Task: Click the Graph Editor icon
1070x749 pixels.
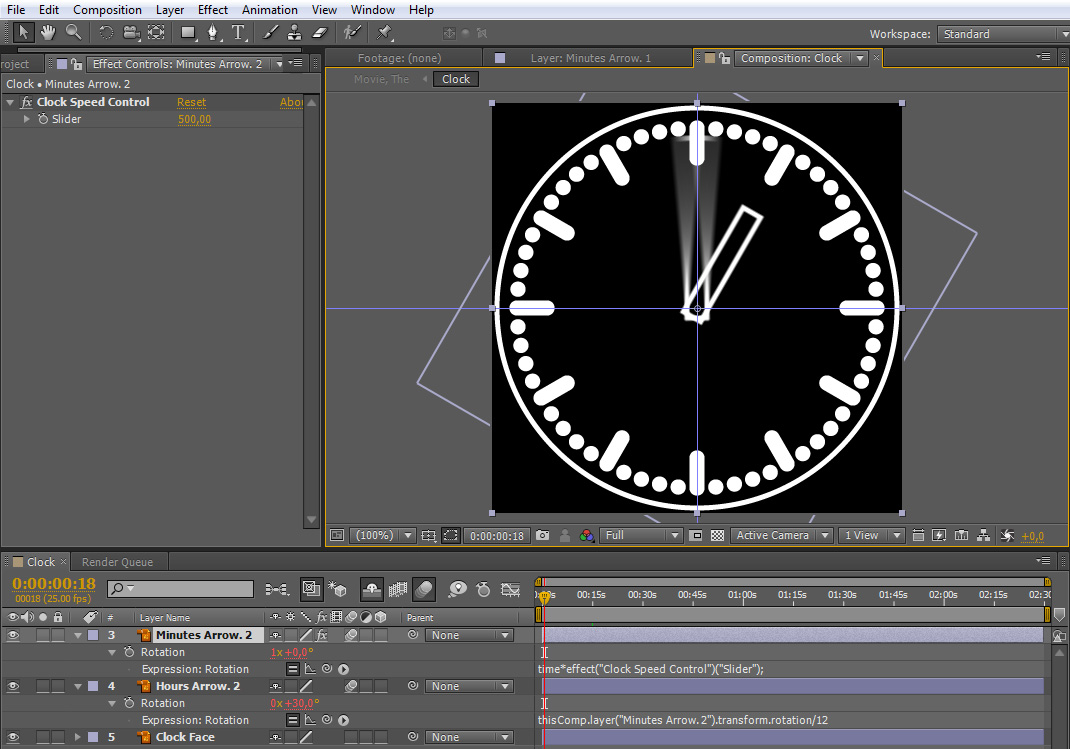Action: (510, 589)
